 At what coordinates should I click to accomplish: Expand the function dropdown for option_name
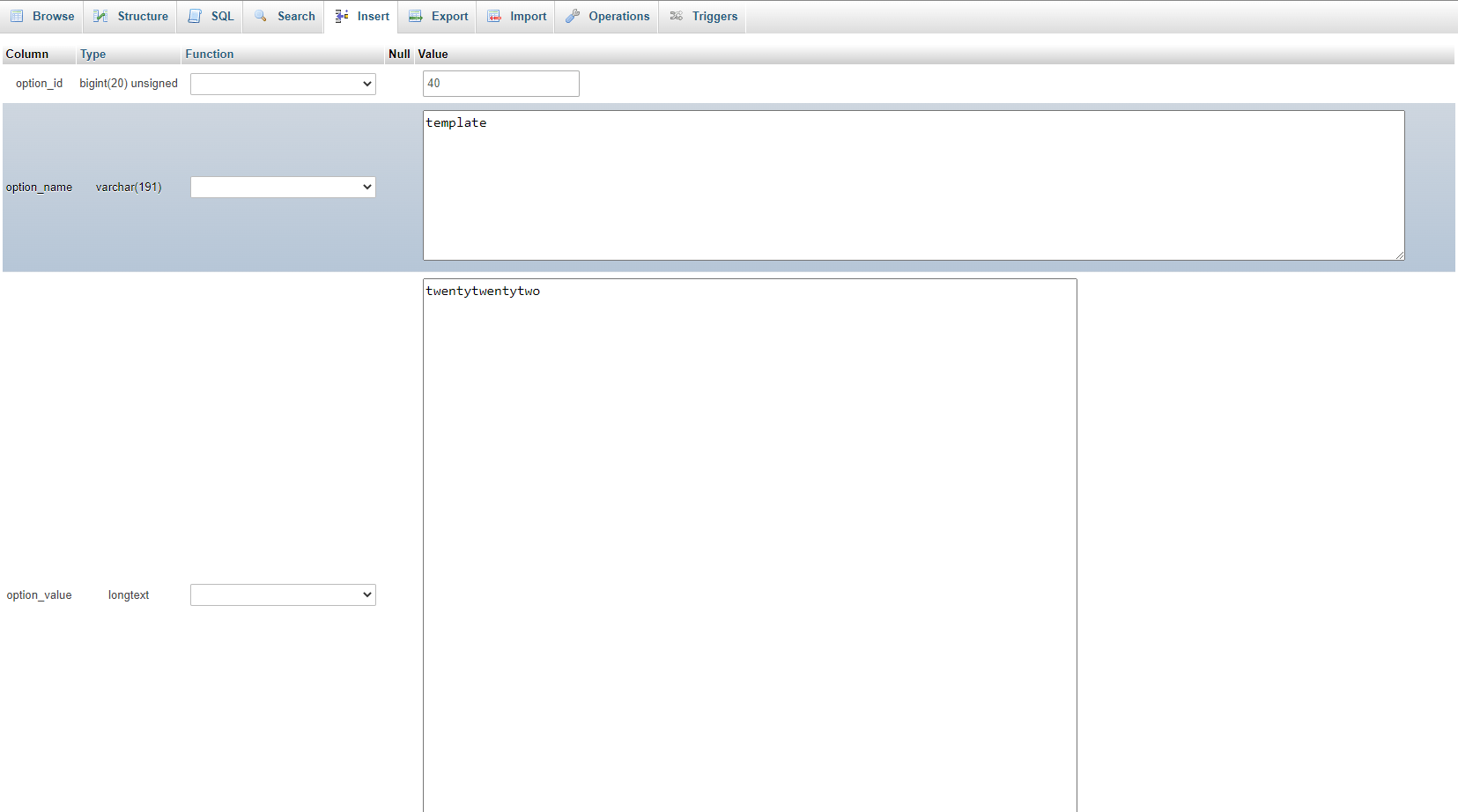[x=283, y=187]
